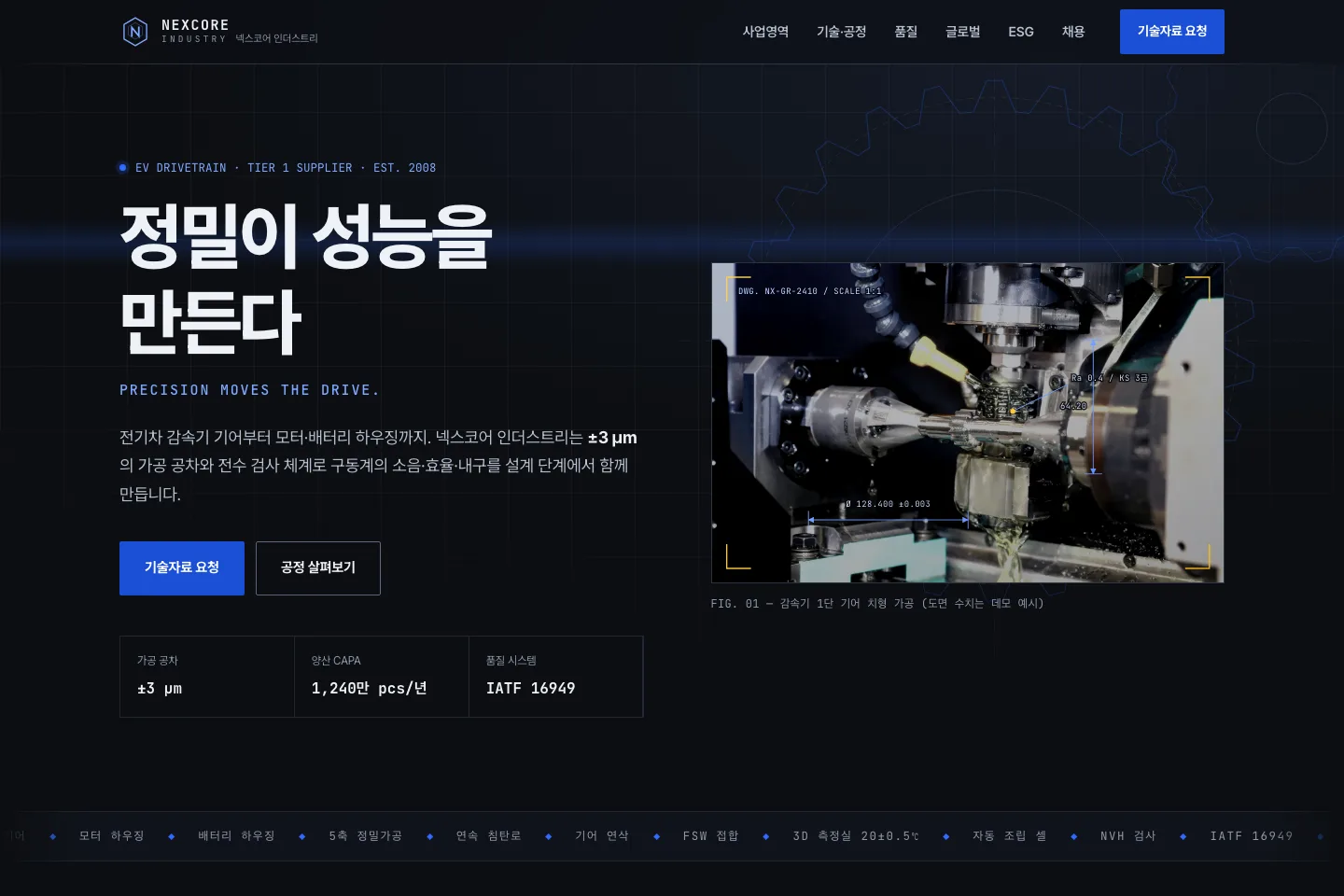Open the gear machining hero image

coord(967,423)
